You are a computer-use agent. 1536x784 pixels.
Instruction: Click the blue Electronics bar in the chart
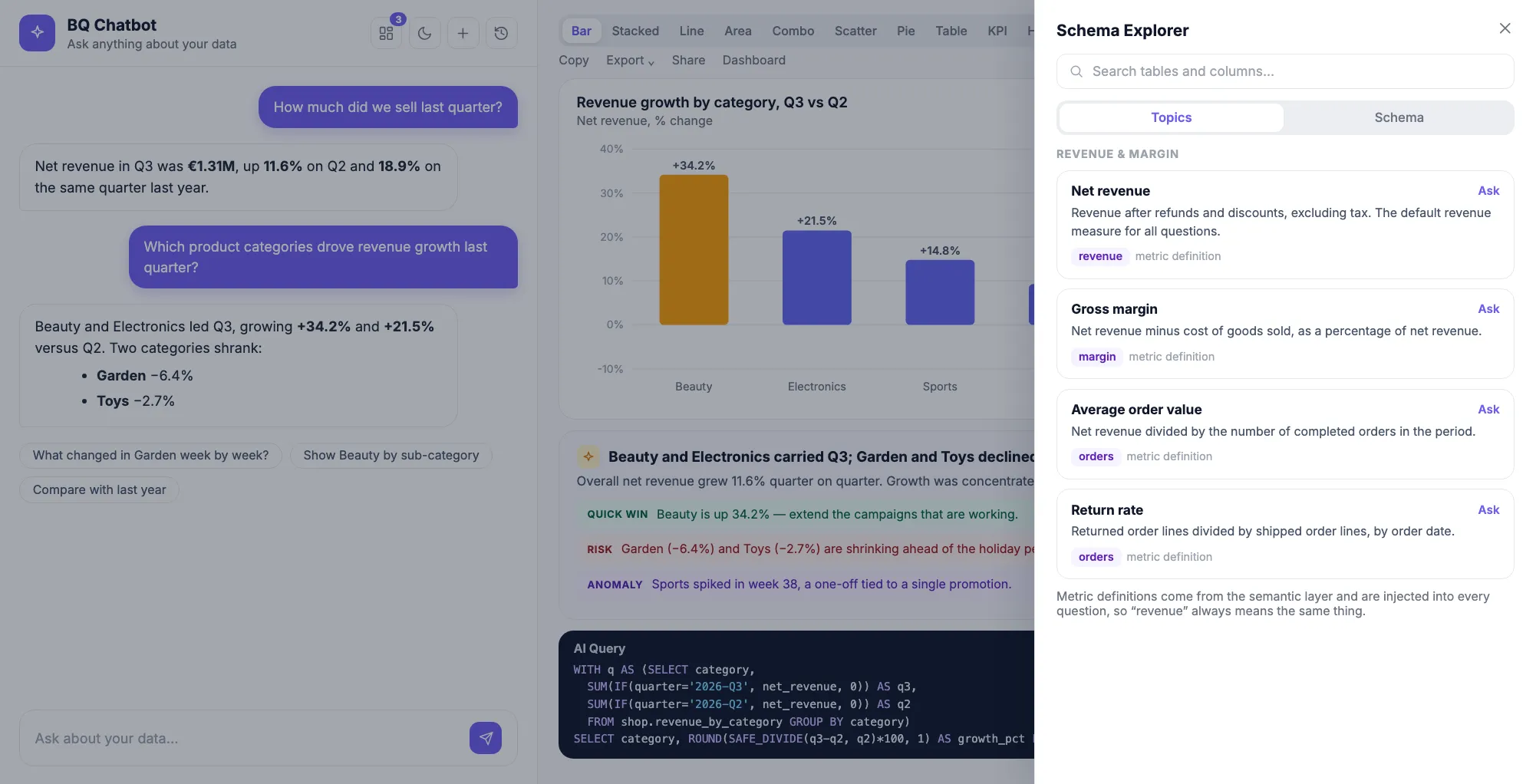click(x=816, y=278)
